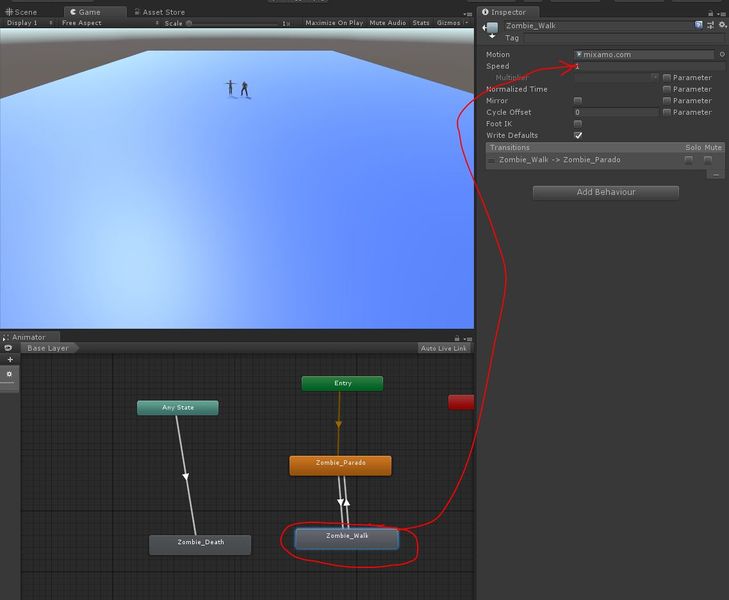Enable the Multiplier Parameter checkbox

click(667, 78)
